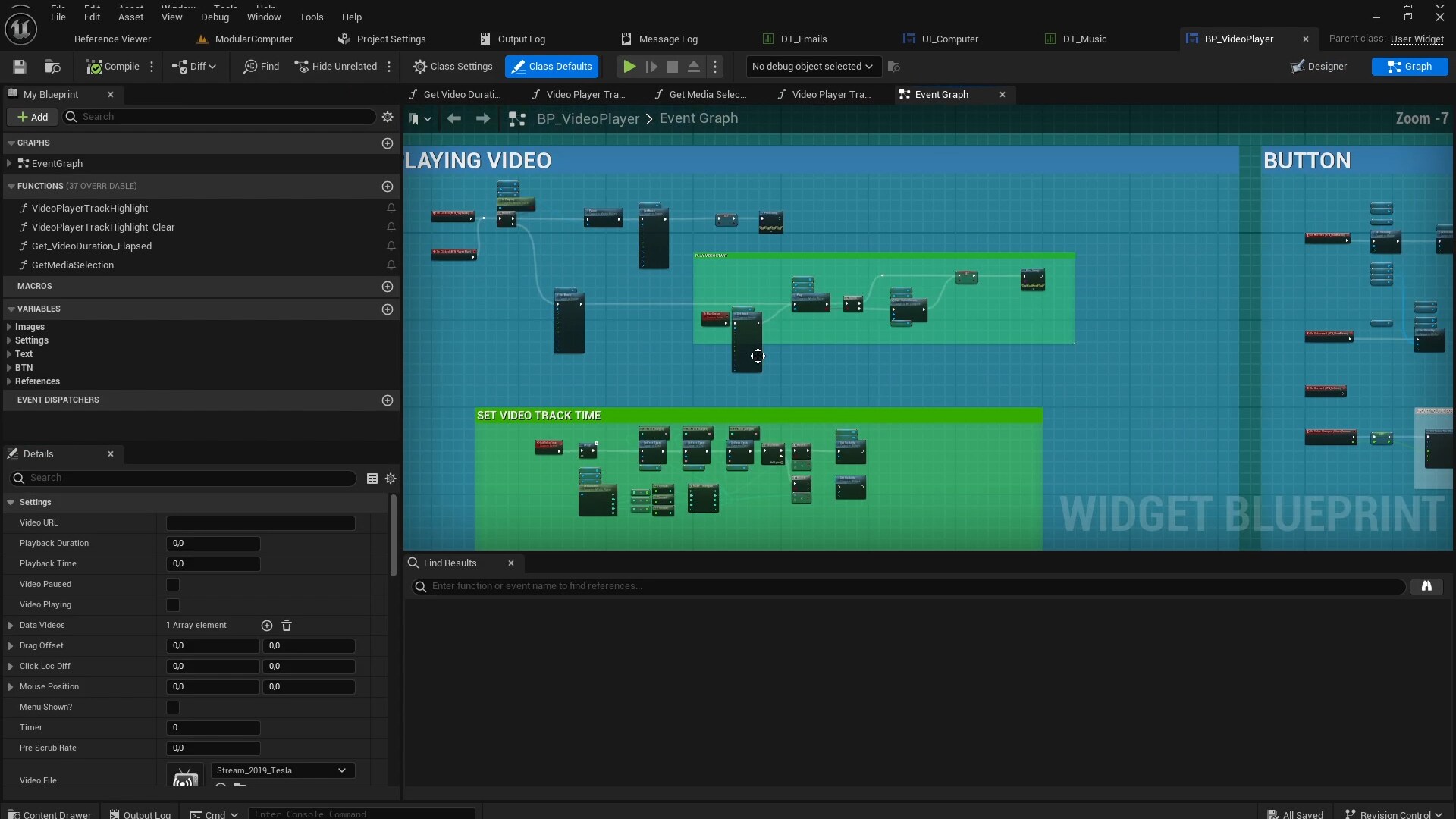The image size is (1456, 819).
Task: Switch to Designer mode
Action: point(1319,67)
